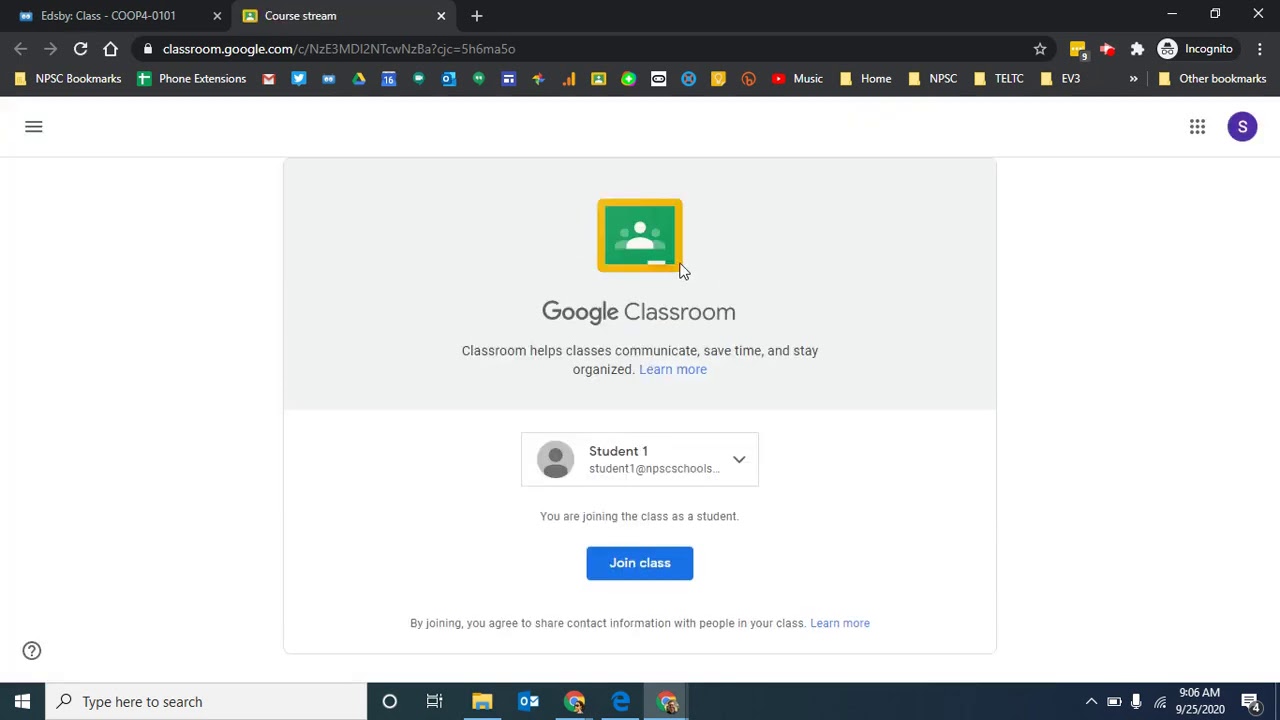Bookmark this page with the star icon
The image size is (1280, 720).
click(x=1040, y=48)
